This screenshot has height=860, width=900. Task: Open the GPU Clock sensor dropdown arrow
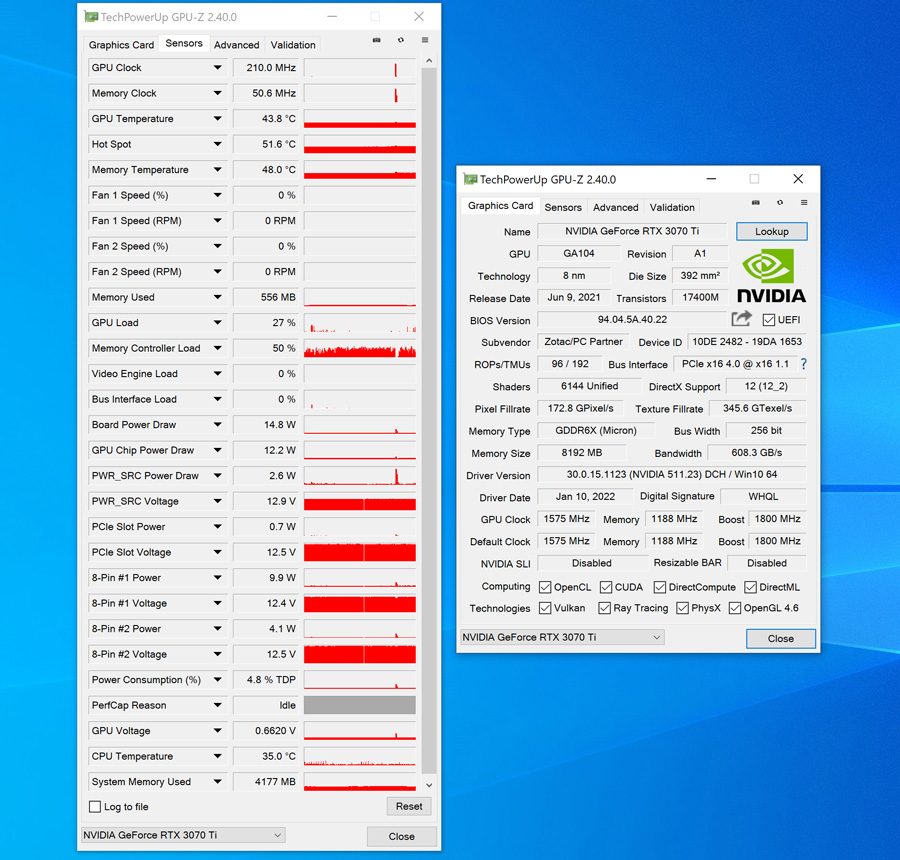218,68
